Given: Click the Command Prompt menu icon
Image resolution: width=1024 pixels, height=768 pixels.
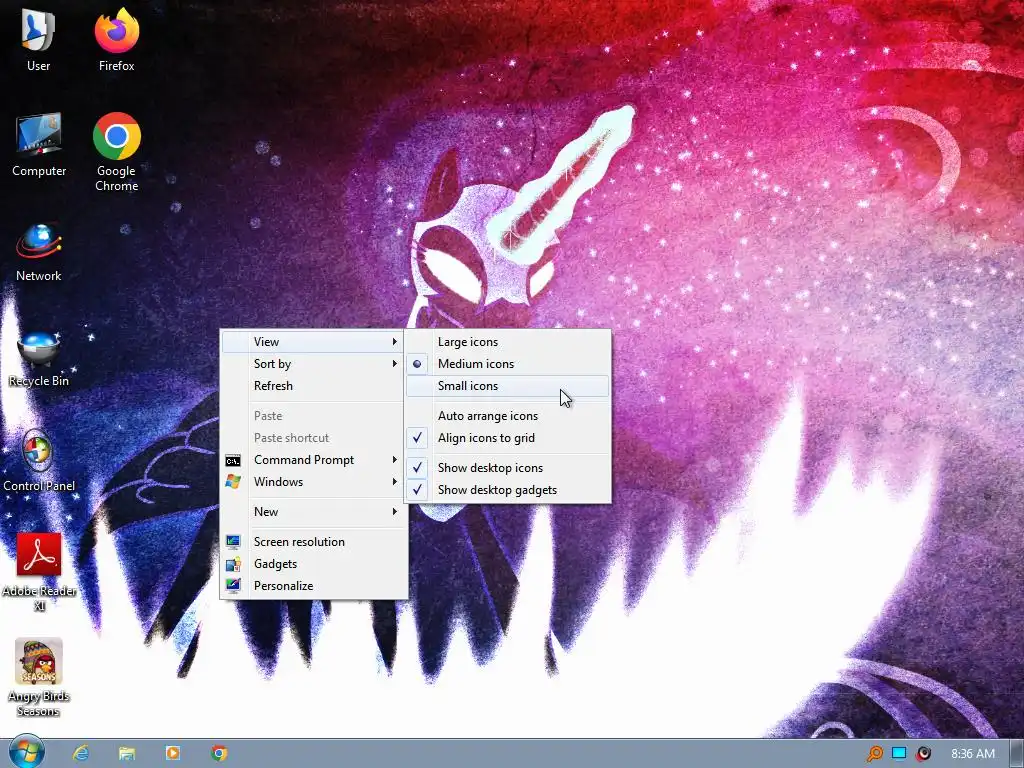Looking at the screenshot, I should (x=232, y=460).
